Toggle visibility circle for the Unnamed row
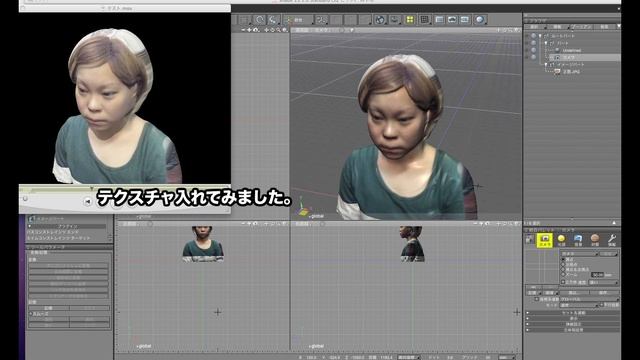 pos(533,50)
